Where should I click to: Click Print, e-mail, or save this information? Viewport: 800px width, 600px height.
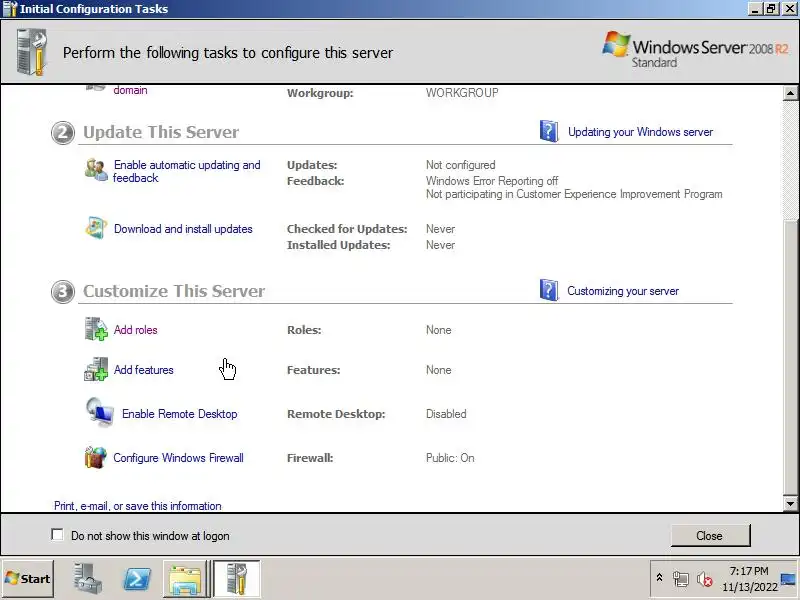[x=138, y=506]
